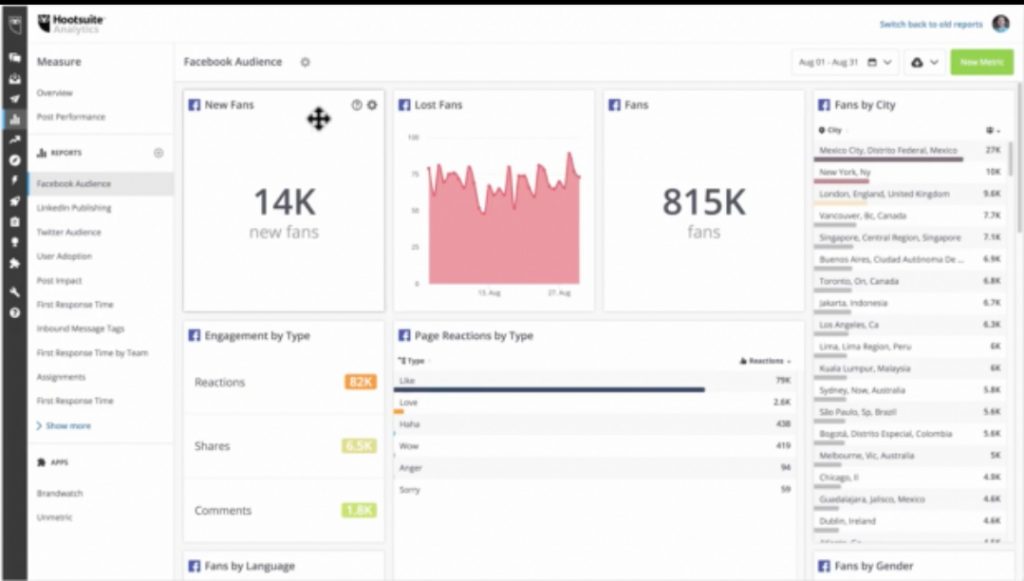Select the Toronto, On, Canada row

pyautogui.click(x=910, y=284)
